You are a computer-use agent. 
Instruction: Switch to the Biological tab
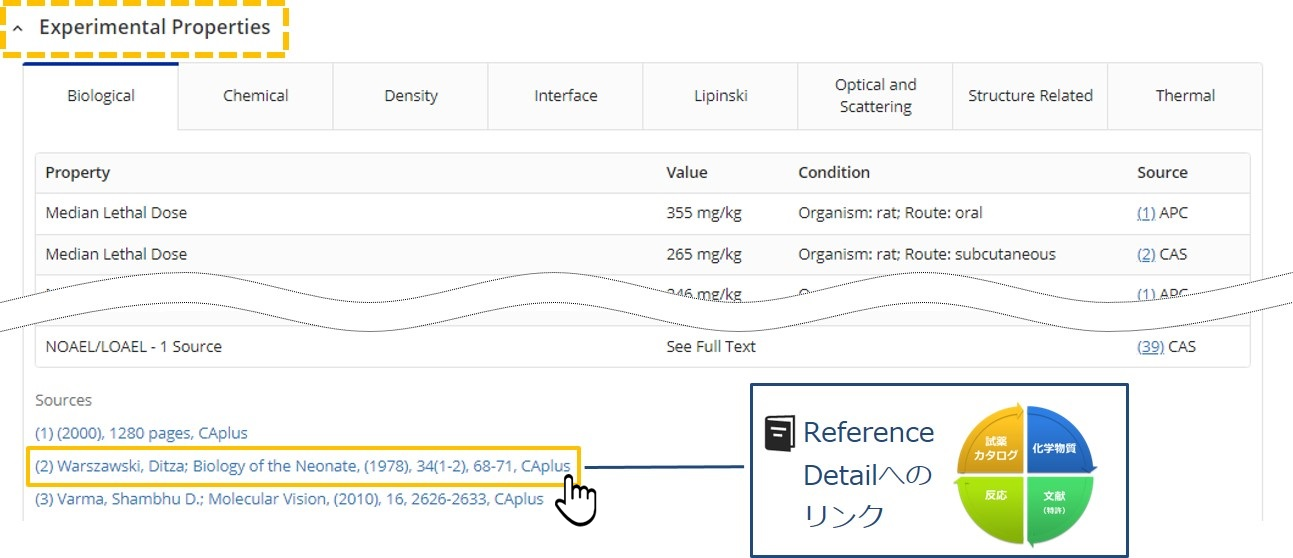pos(101,96)
